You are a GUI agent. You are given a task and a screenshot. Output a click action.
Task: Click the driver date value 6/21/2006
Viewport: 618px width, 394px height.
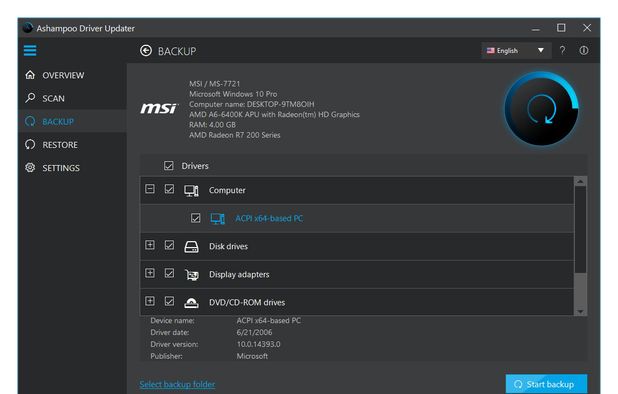[x=254, y=332]
